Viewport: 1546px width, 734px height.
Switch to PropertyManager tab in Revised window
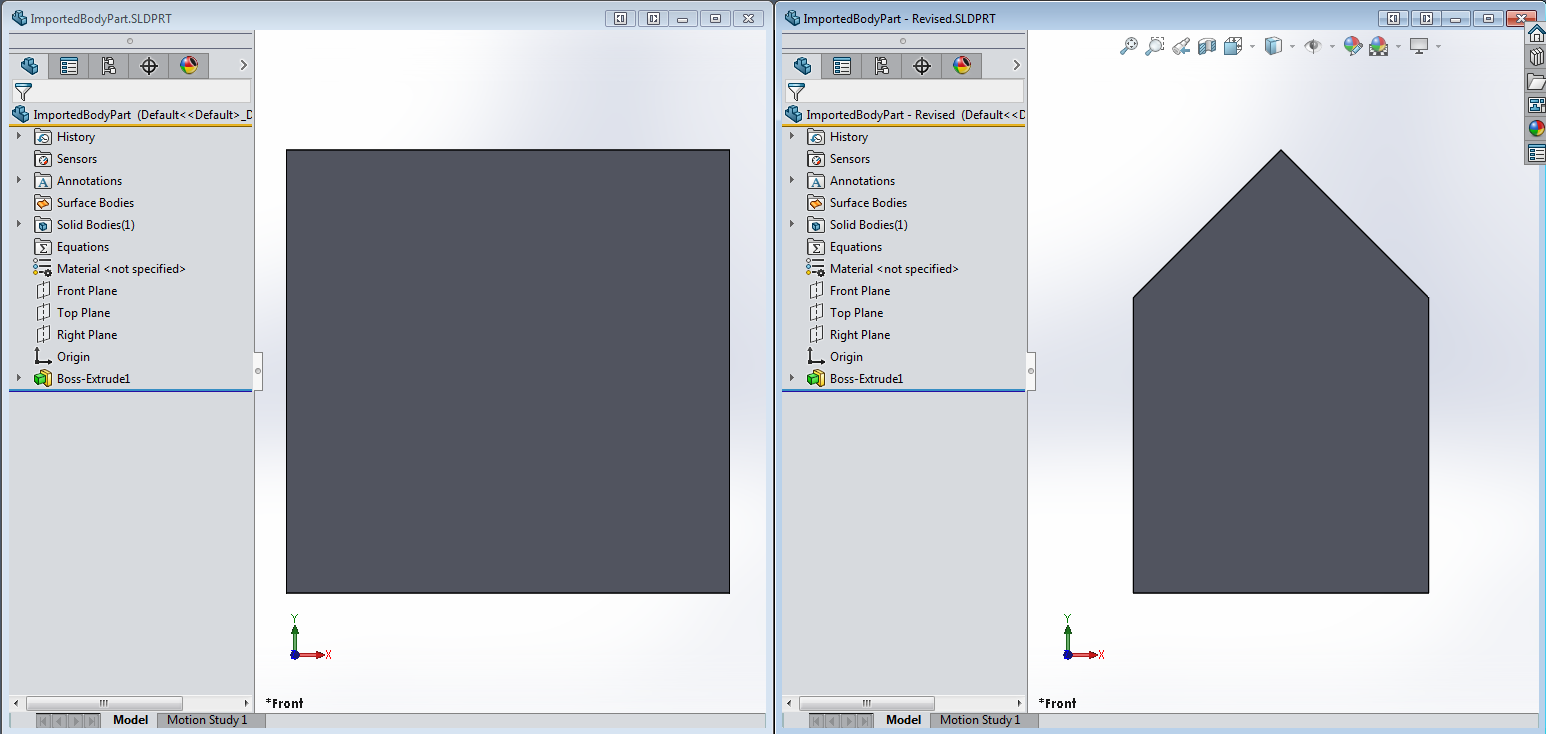[842, 66]
